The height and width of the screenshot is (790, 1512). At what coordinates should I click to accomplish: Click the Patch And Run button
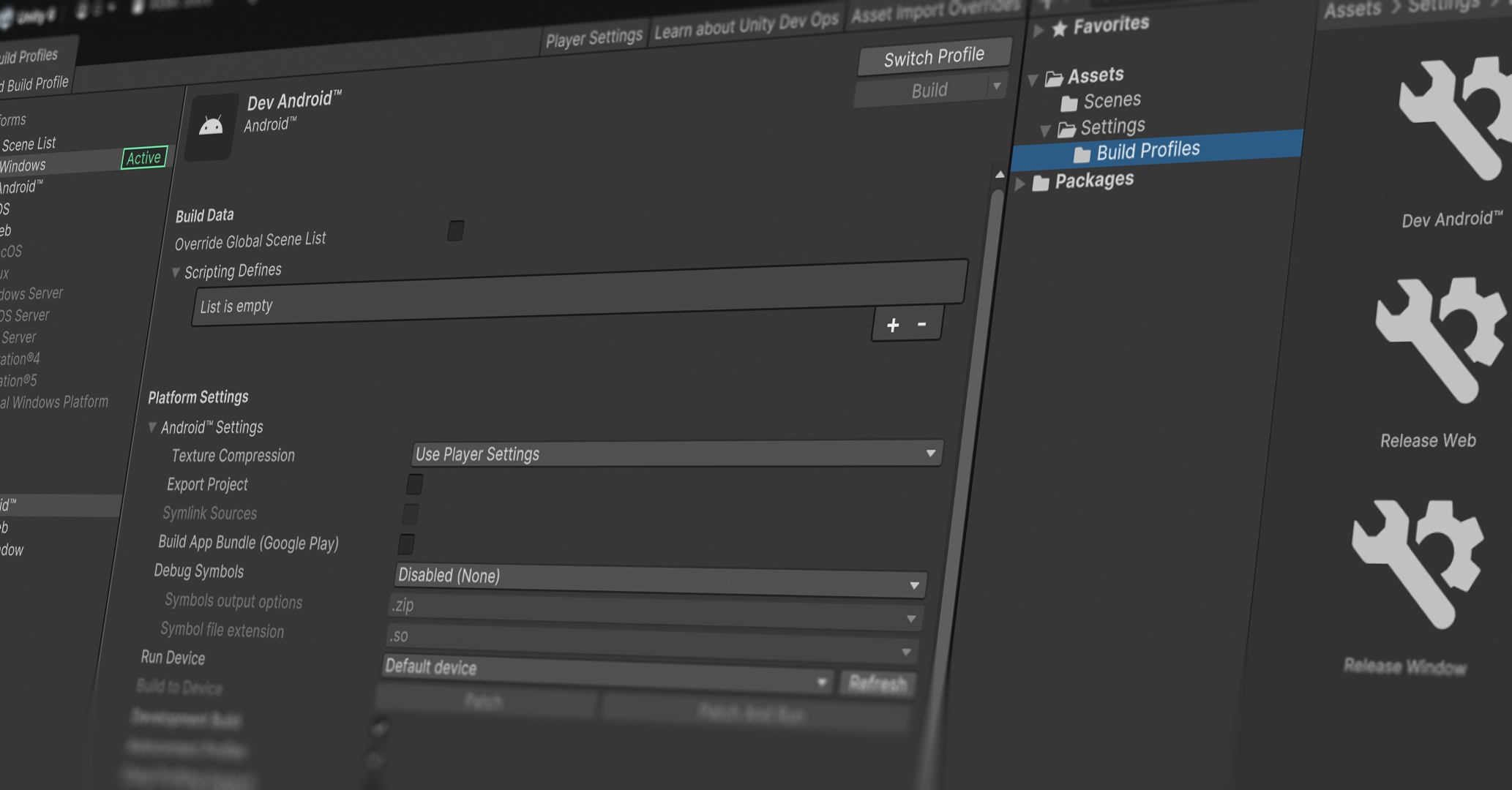pyautogui.click(x=754, y=712)
